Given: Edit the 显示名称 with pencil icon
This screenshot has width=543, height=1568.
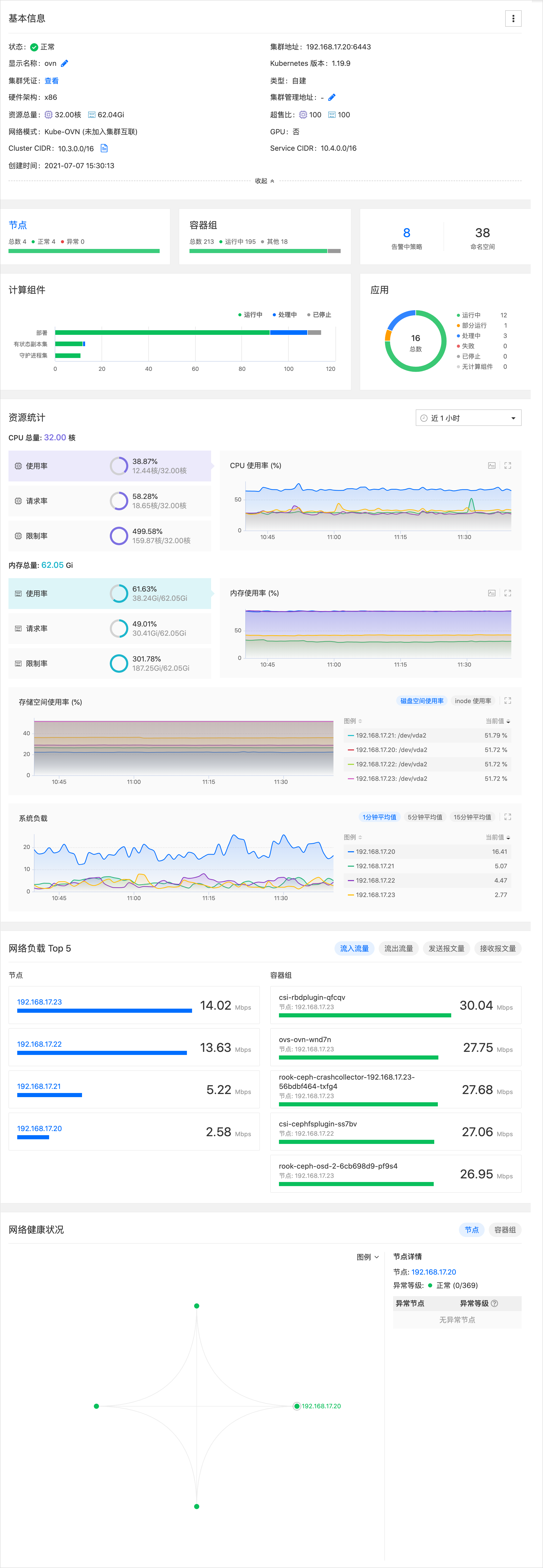Looking at the screenshot, I should pos(65,63).
